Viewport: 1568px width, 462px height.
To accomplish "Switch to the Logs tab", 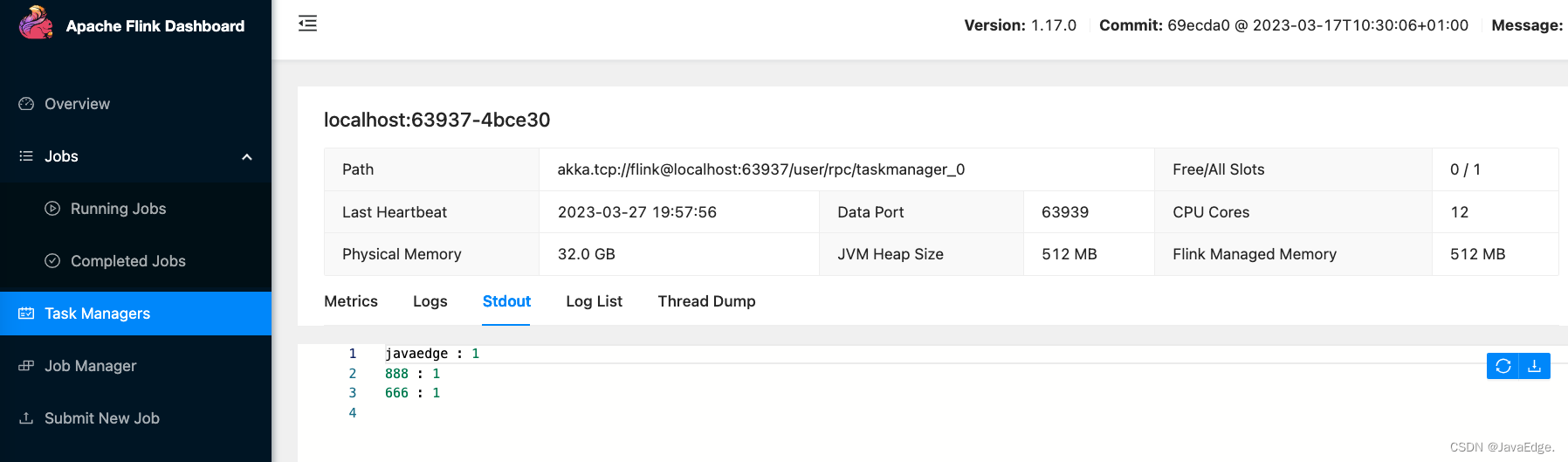I will [x=430, y=301].
